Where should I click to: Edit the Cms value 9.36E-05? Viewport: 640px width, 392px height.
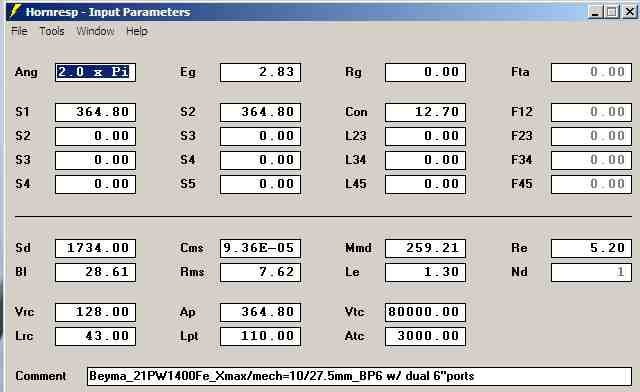(260, 248)
